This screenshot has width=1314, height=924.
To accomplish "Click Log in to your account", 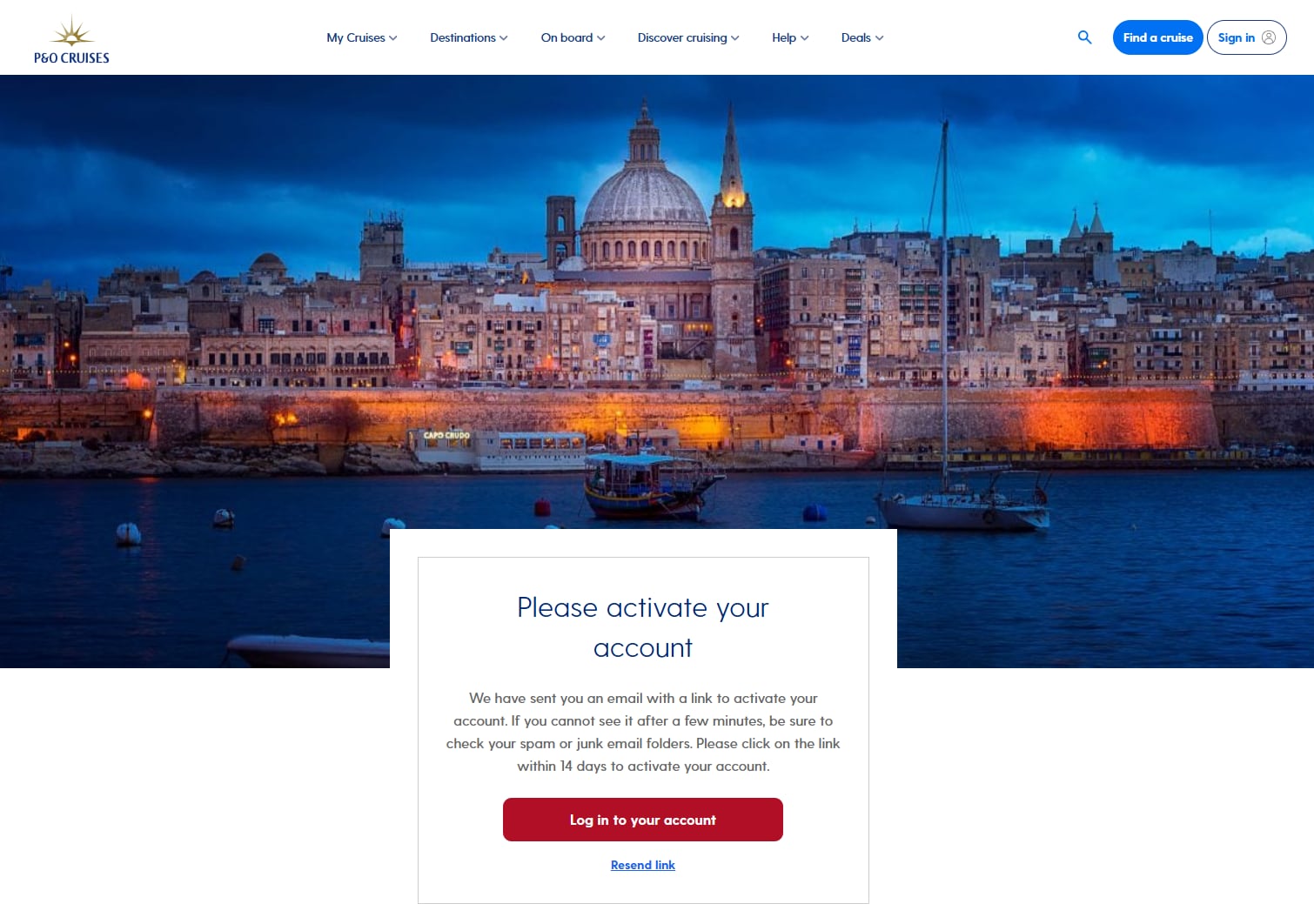I will coord(643,820).
